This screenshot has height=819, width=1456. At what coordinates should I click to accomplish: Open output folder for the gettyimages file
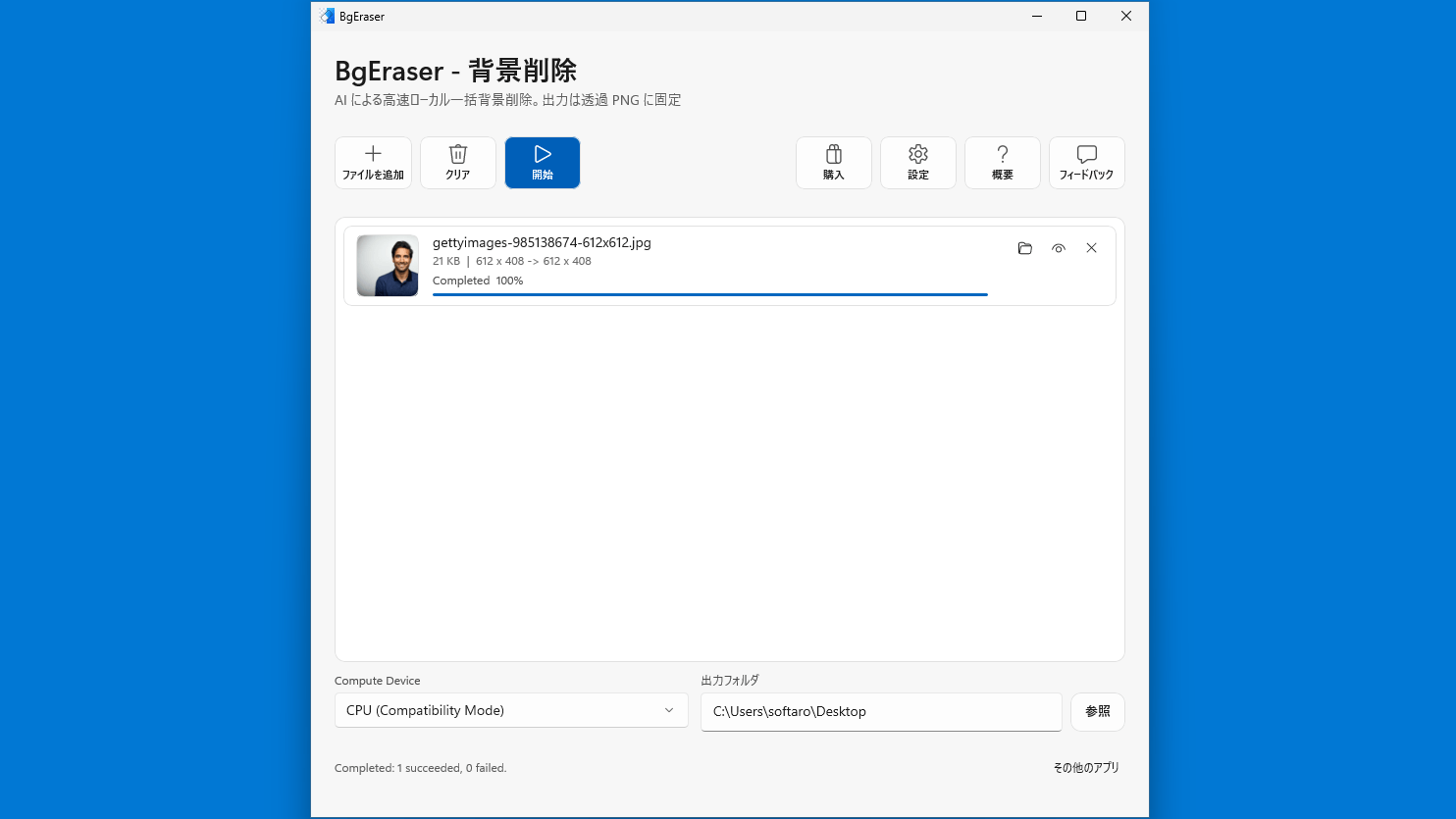point(1025,248)
